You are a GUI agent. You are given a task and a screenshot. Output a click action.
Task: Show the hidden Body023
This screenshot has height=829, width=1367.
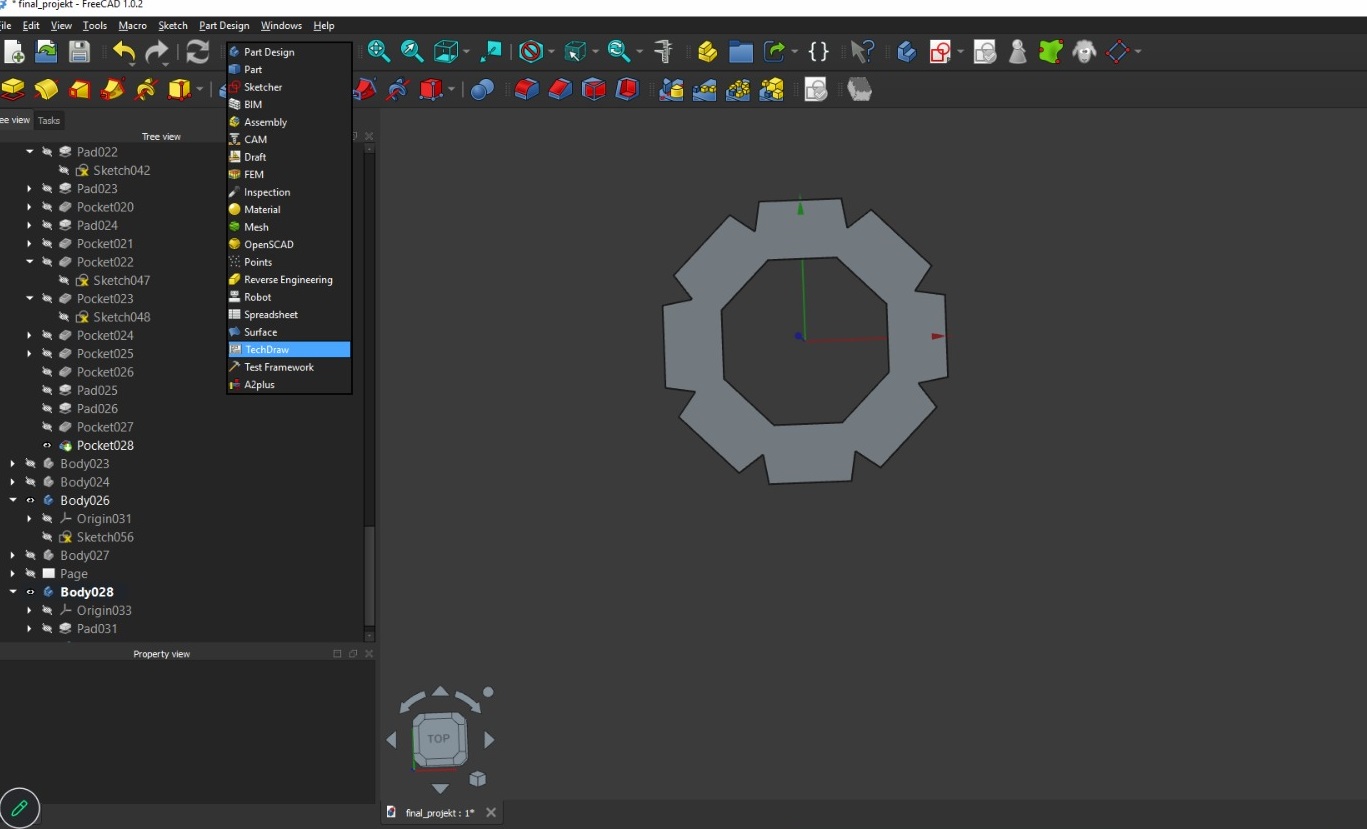tap(30, 464)
